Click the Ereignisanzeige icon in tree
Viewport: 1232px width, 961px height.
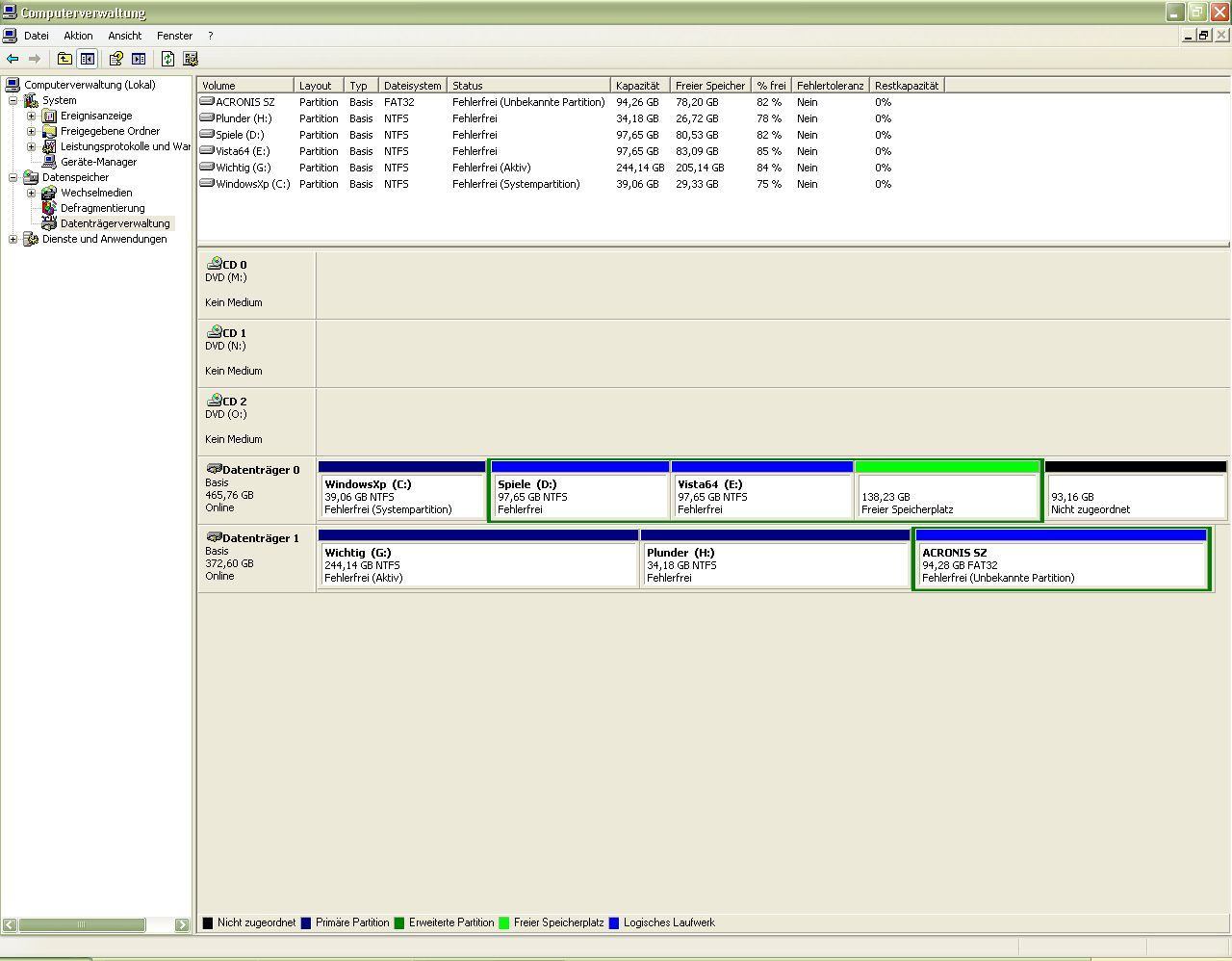tap(49, 116)
